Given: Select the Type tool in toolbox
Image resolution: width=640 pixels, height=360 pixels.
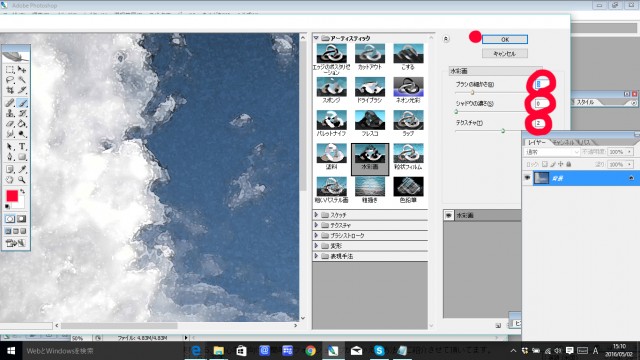Looking at the screenshot, I should 22,147.
